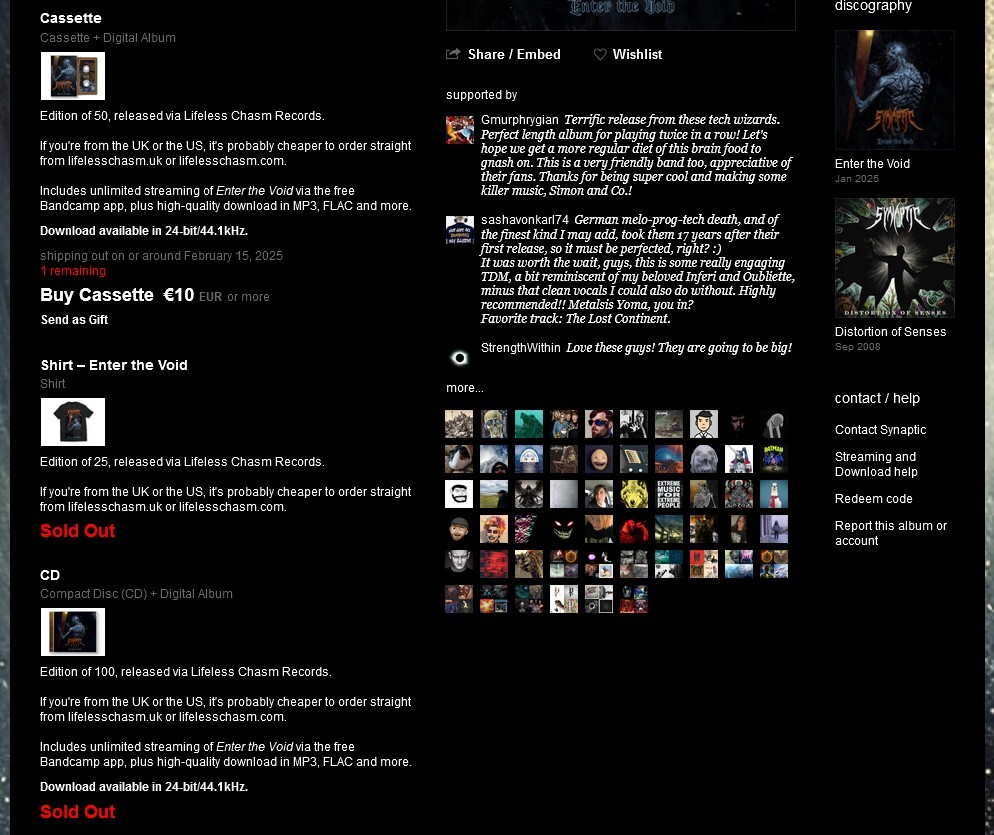Click the Wishlist heart icon
The height and width of the screenshot is (835, 994).
click(600, 55)
